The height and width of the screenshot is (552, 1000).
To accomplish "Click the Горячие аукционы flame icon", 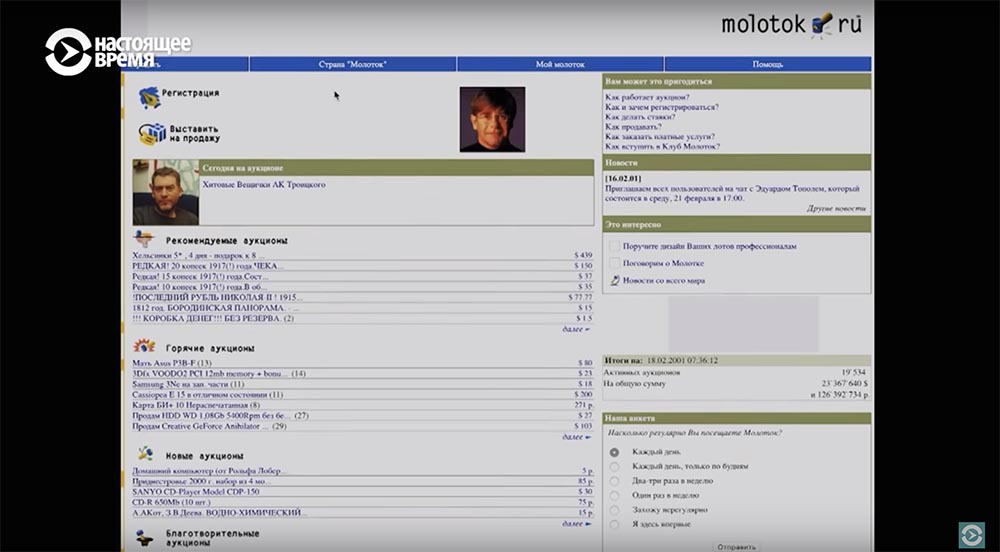I will point(144,346).
